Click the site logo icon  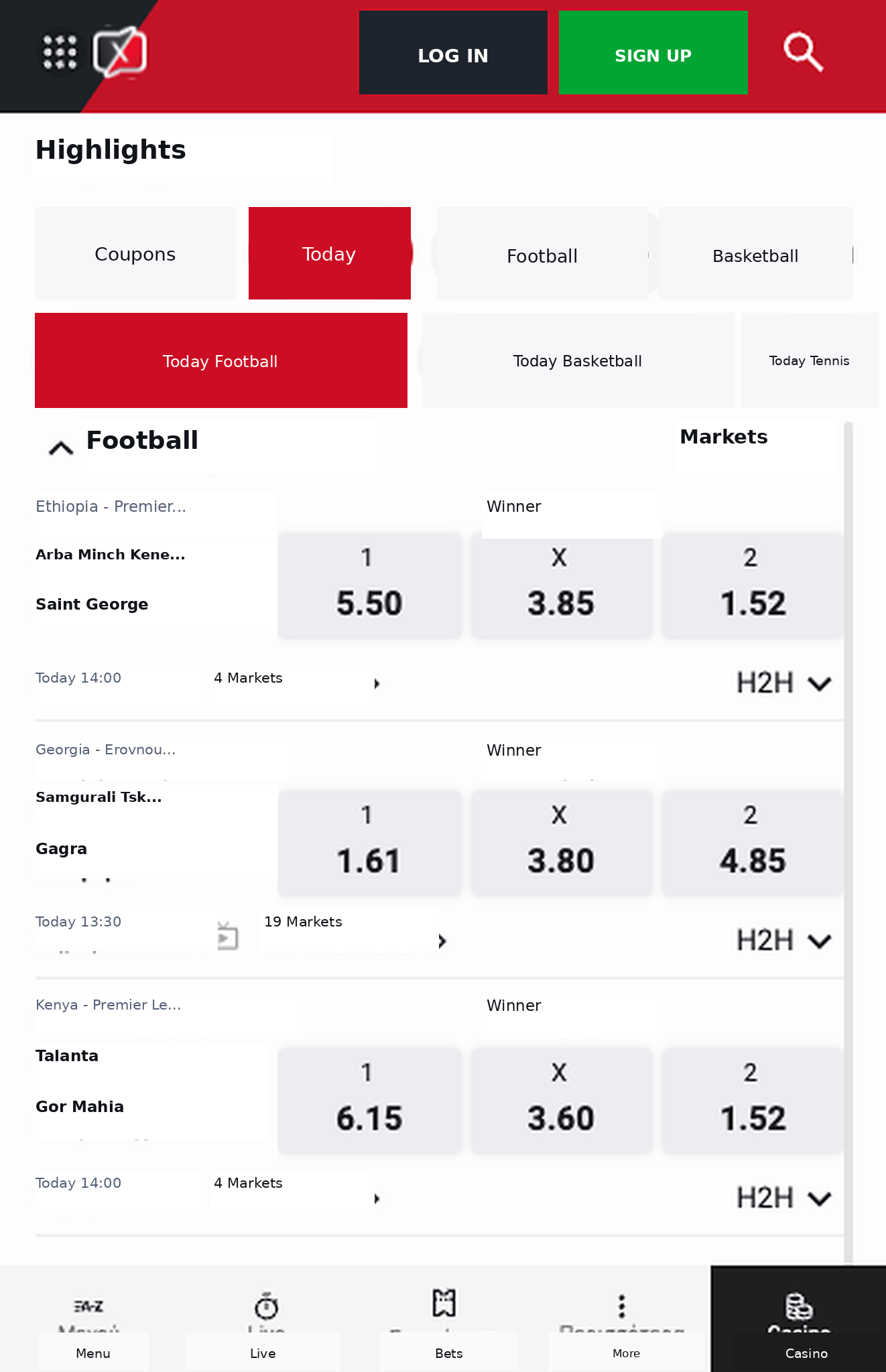[x=120, y=52]
